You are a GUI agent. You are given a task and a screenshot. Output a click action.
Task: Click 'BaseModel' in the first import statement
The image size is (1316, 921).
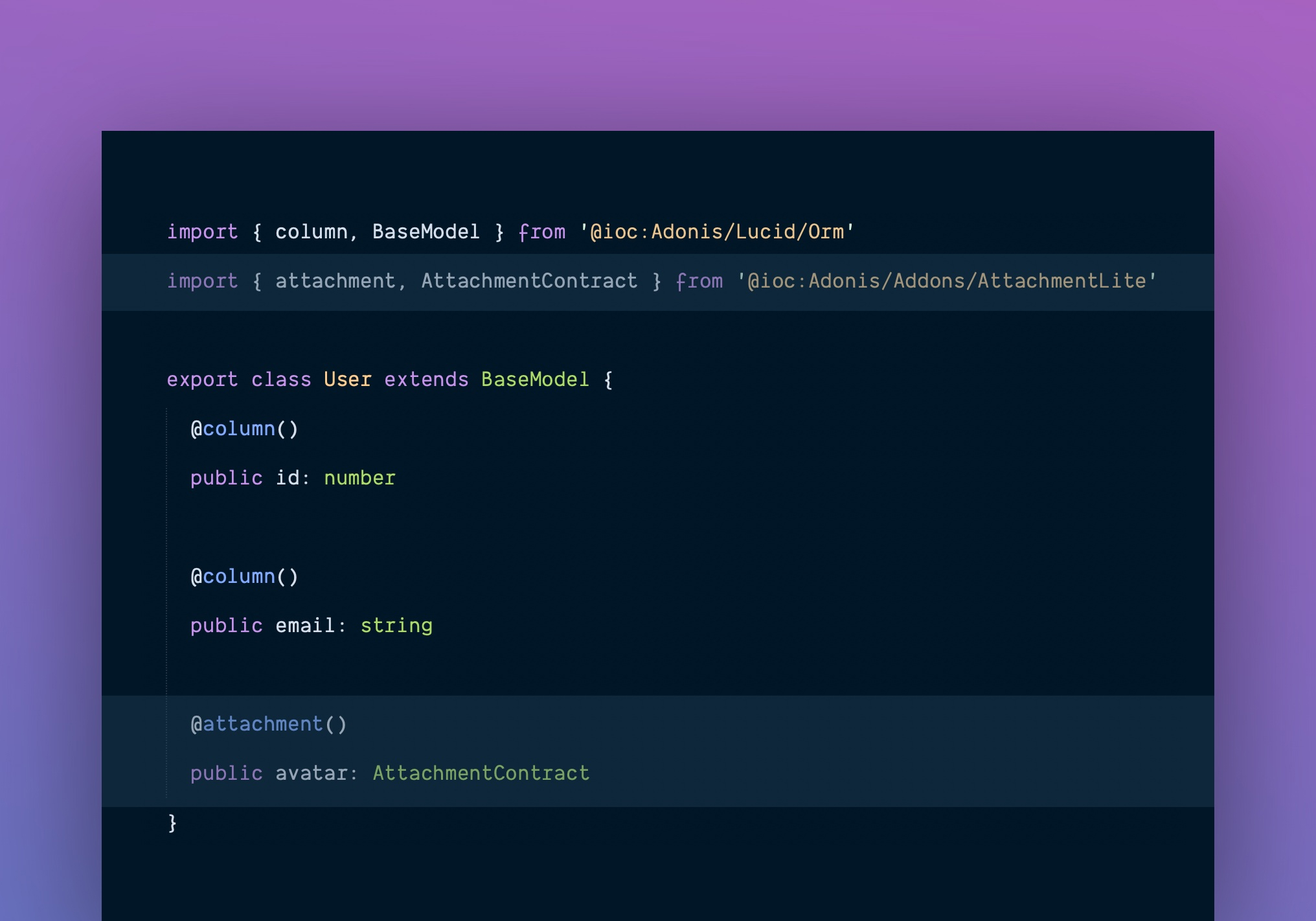coord(425,232)
